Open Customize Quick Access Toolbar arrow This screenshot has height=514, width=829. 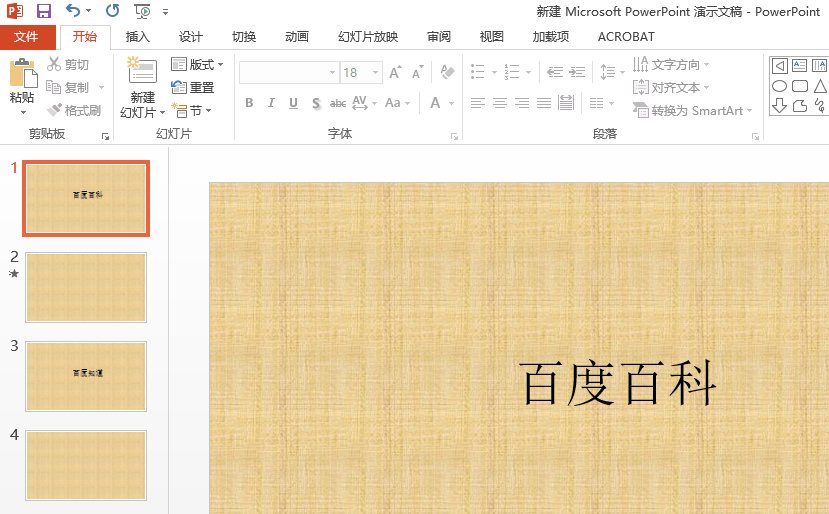(x=165, y=12)
